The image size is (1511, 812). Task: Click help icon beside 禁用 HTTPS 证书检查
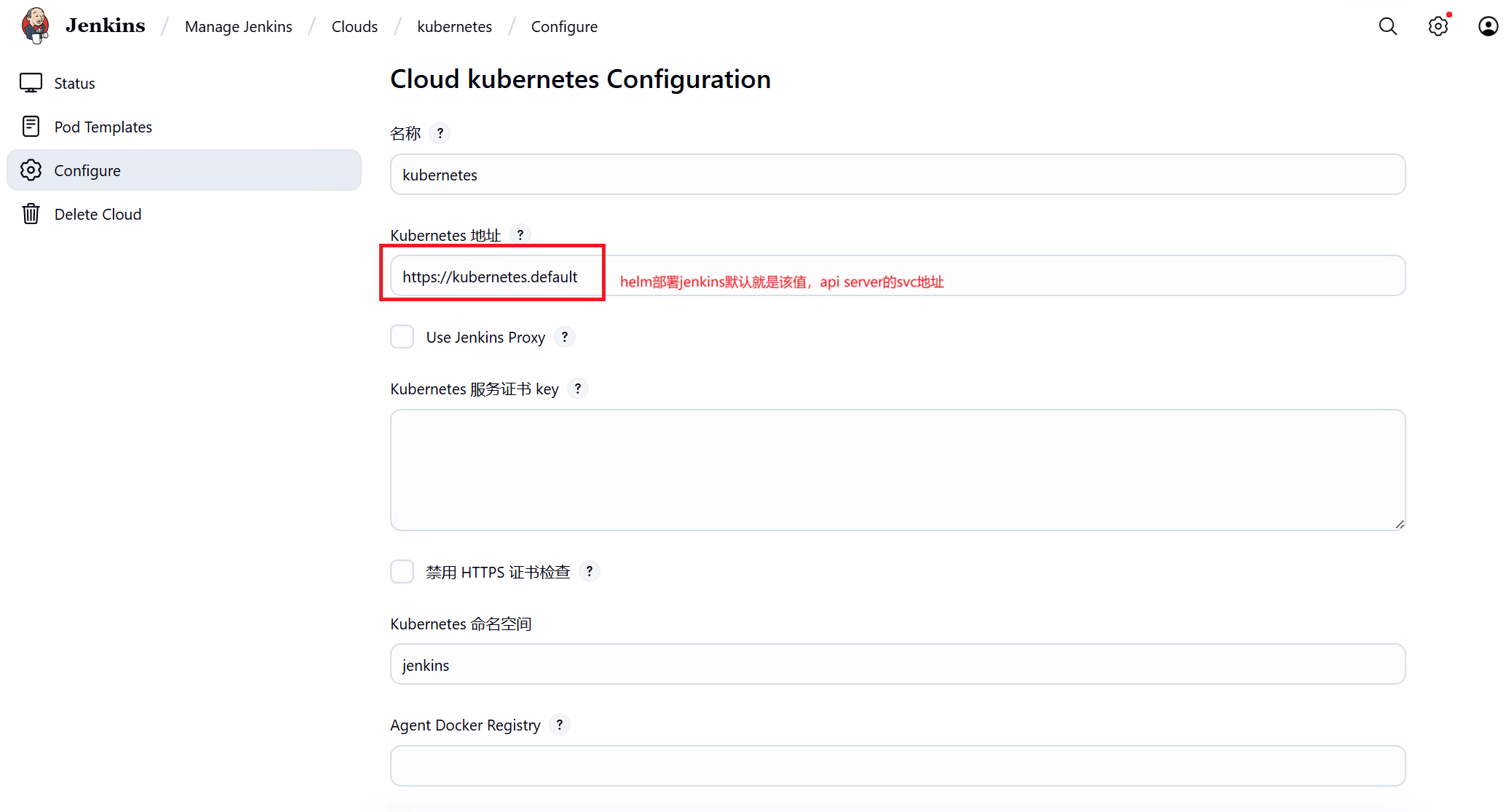point(589,572)
